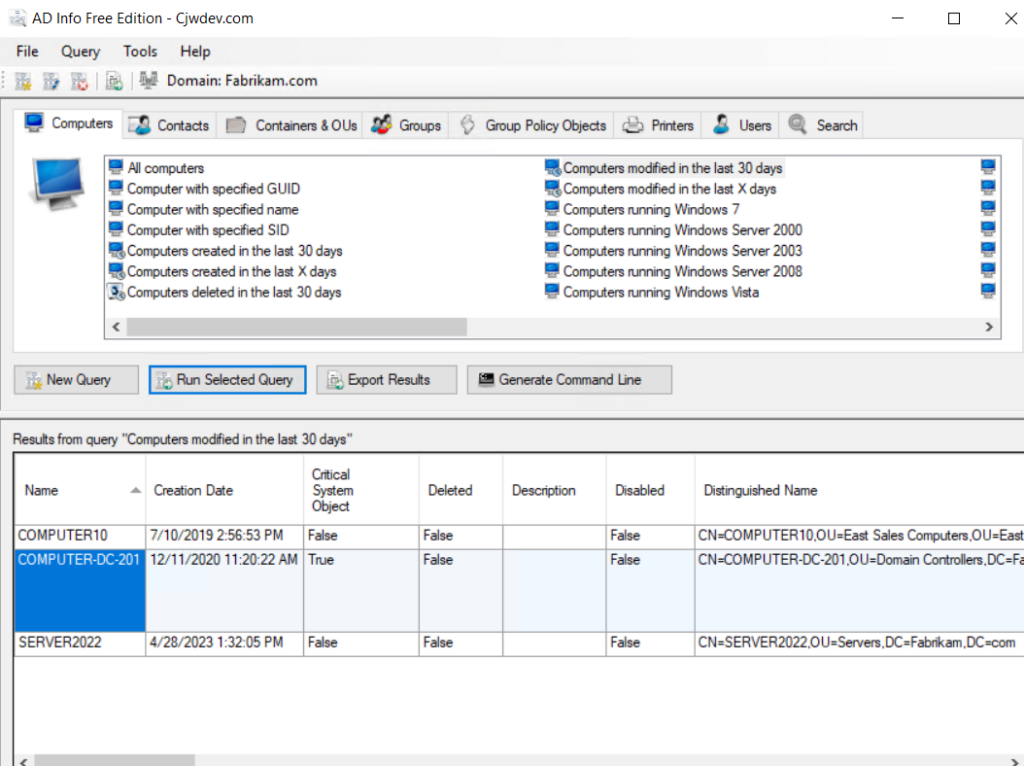Switch to the Printers tab

coord(658,125)
